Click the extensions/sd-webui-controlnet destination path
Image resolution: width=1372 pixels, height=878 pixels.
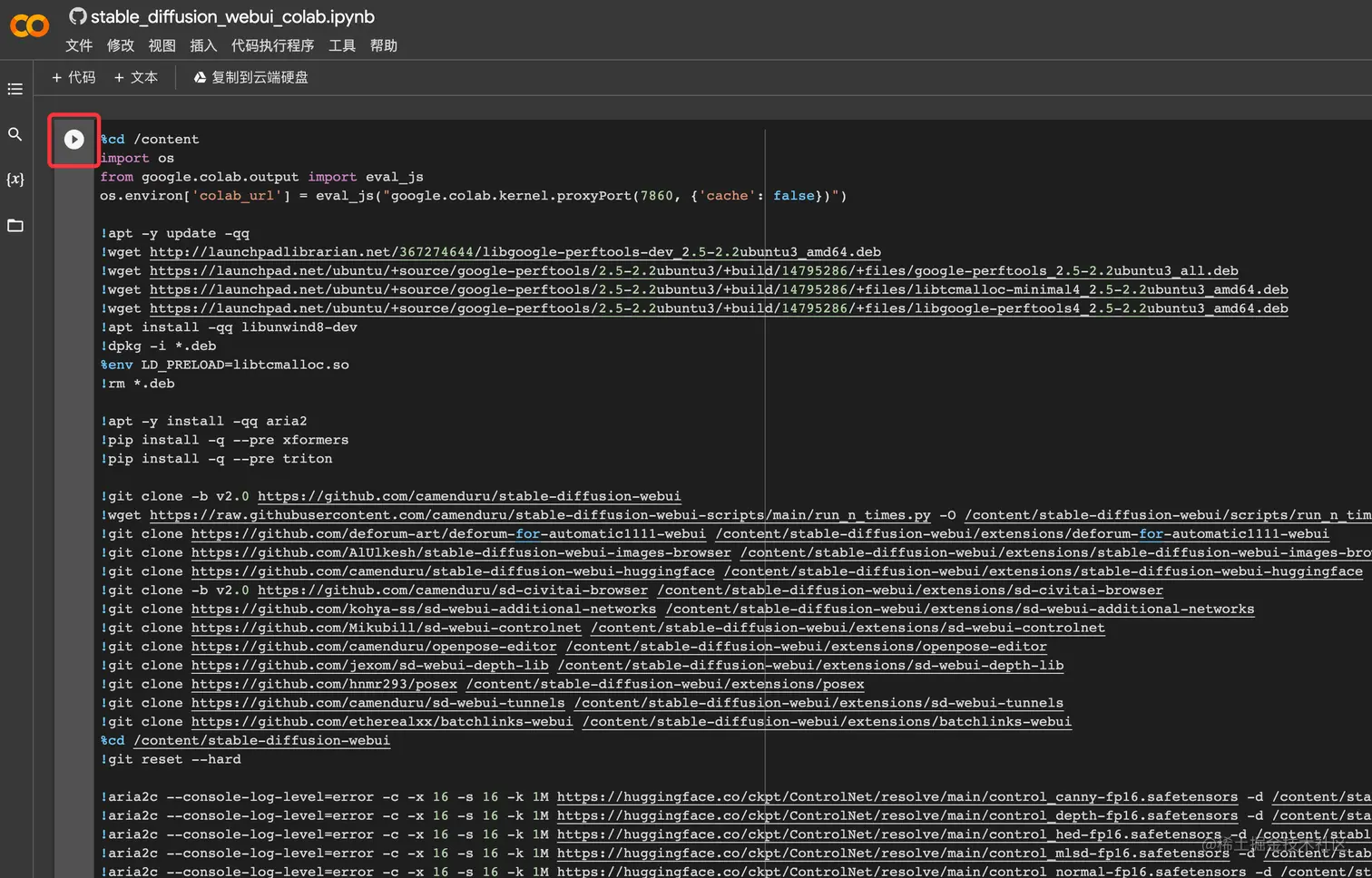848,628
